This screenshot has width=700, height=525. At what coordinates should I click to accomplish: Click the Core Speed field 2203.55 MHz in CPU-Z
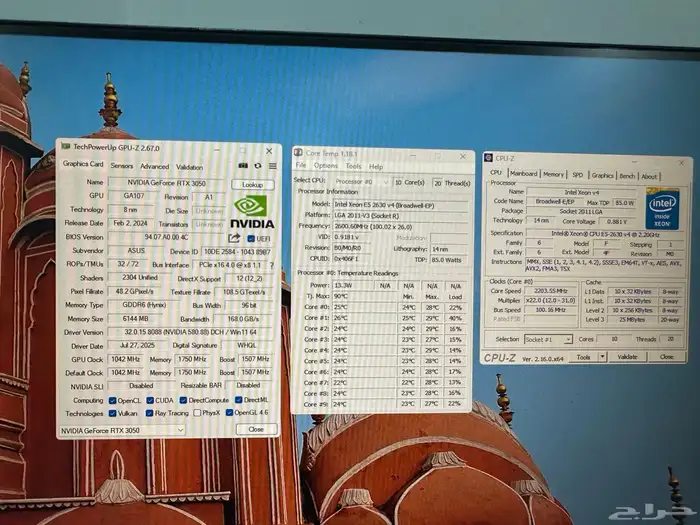[551, 291]
